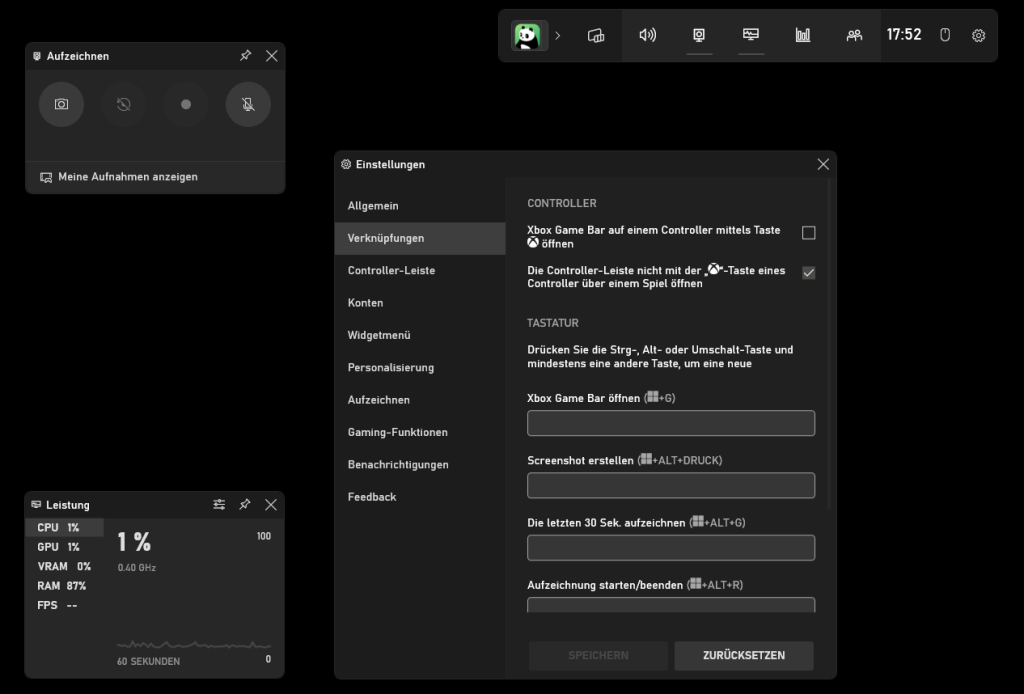The image size is (1024, 694).
Task: Enable opening Game Bar via controller button checkbox
Action: coord(808,233)
